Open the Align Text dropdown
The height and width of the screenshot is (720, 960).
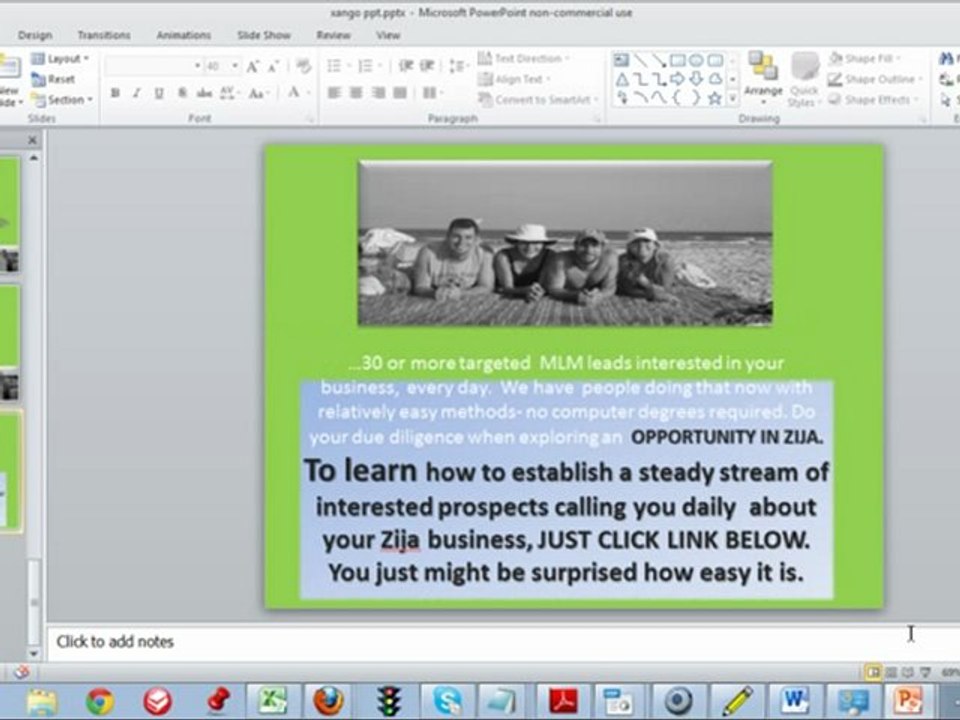[514, 79]
